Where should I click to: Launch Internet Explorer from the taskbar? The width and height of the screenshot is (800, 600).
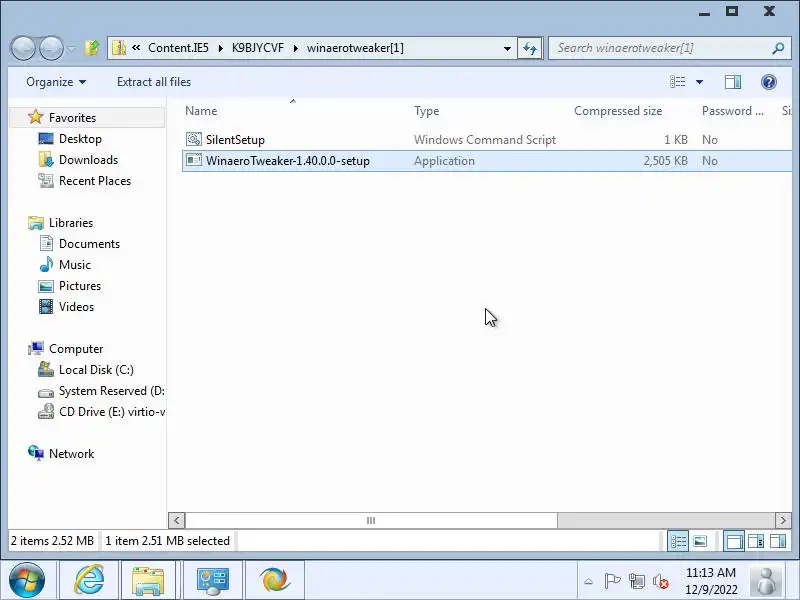tap(89, 580)
